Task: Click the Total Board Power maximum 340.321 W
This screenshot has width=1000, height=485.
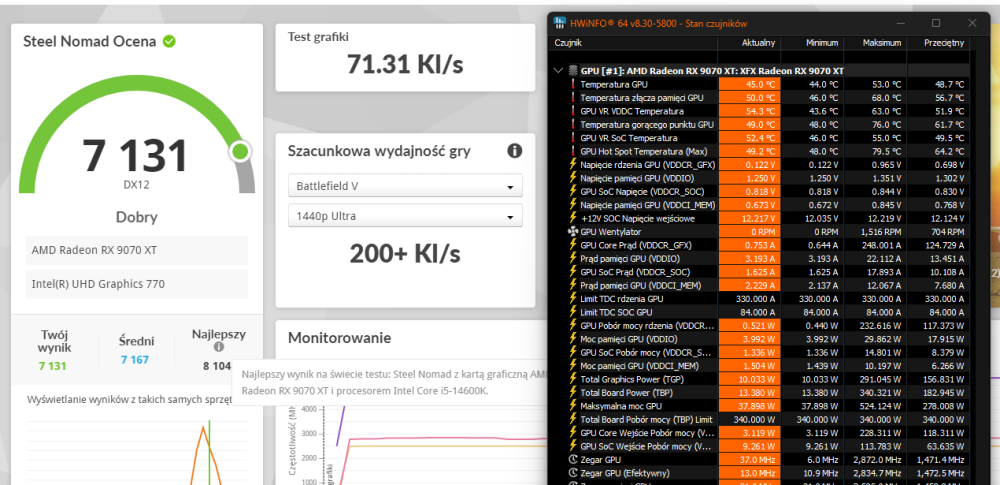Action: [880, 392]
